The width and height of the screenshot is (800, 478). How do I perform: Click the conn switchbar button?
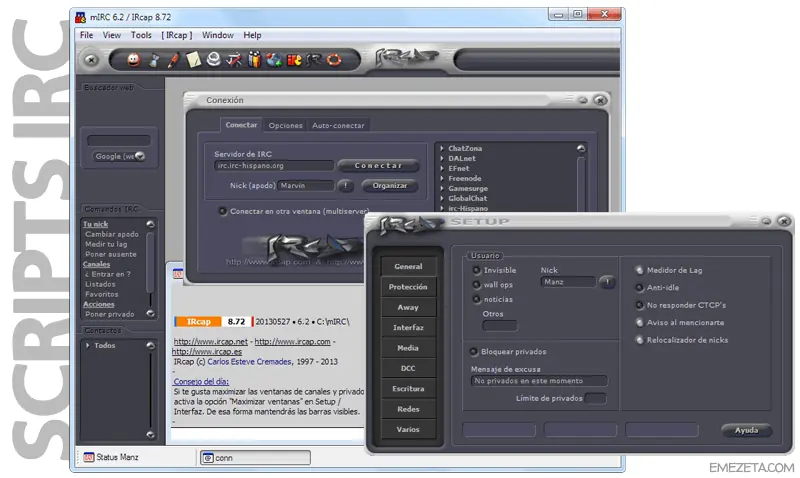tap(255, 458)
